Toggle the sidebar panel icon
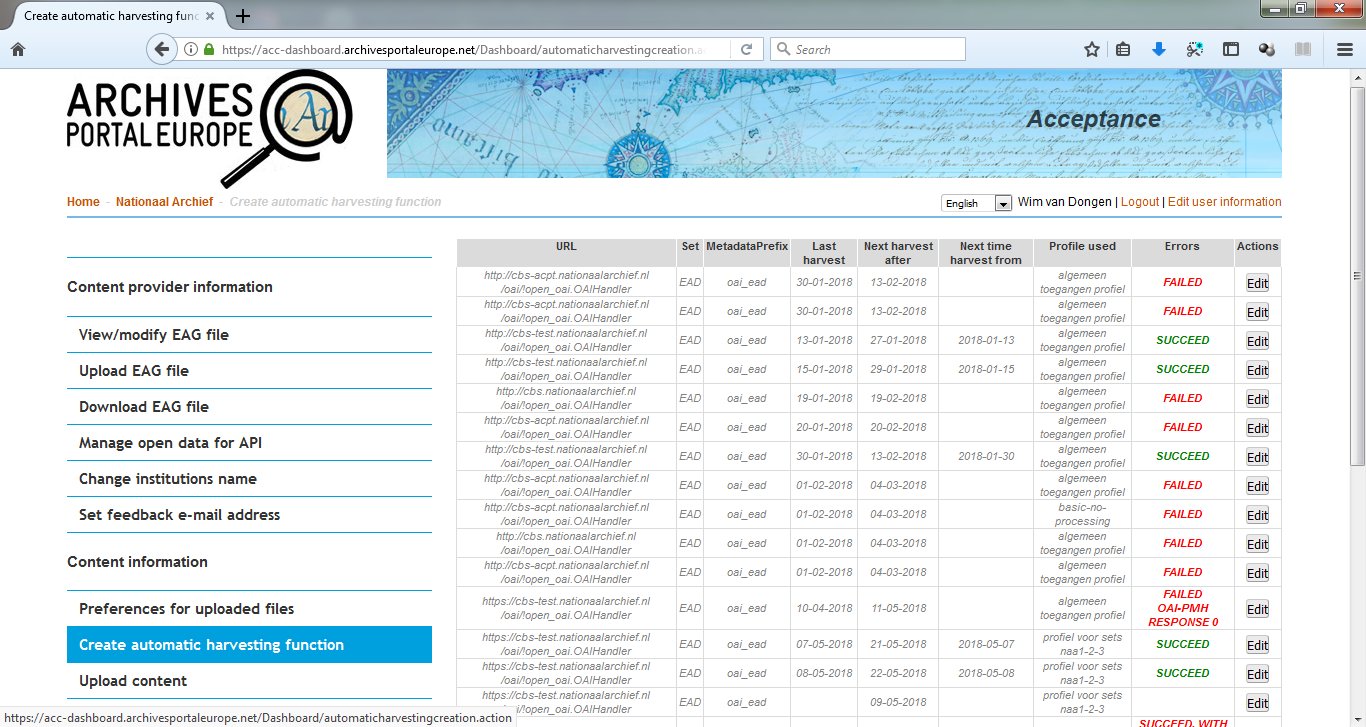 (x=1231, y=49)
